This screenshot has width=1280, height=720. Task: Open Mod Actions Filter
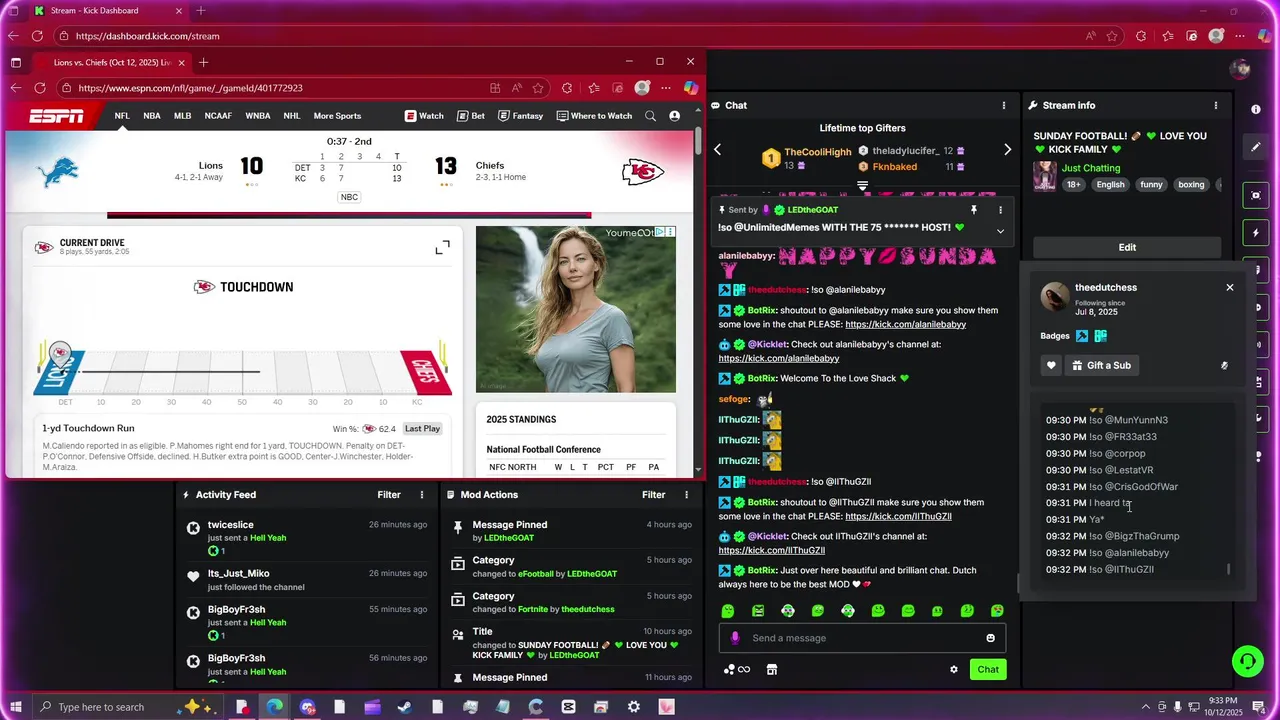[654, 495]
